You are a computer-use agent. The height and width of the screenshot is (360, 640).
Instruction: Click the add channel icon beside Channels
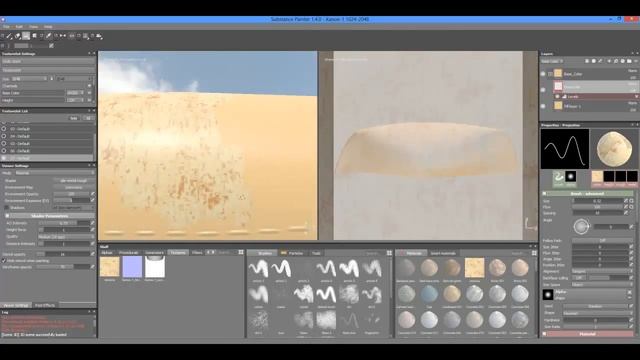click(x=89, y=86)
